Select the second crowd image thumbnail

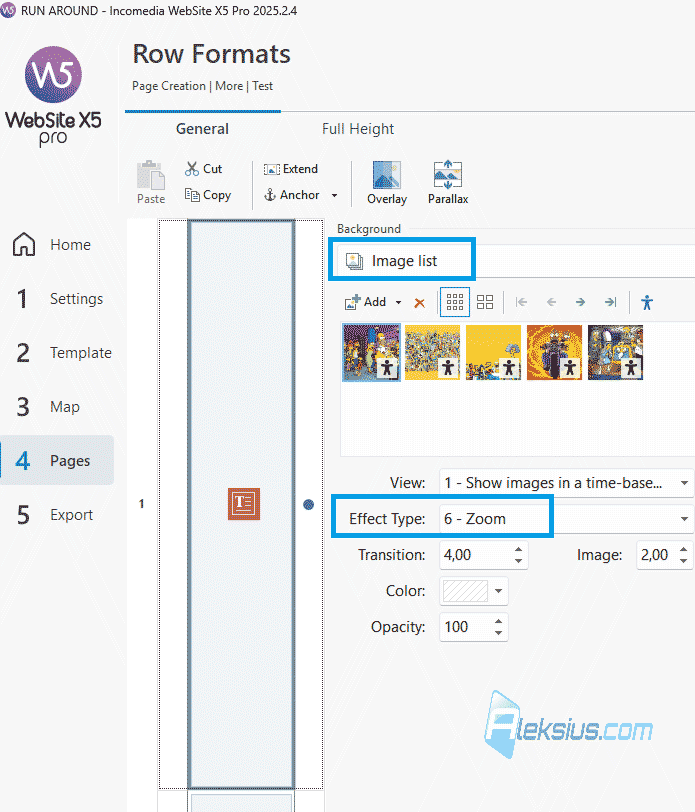432,353
